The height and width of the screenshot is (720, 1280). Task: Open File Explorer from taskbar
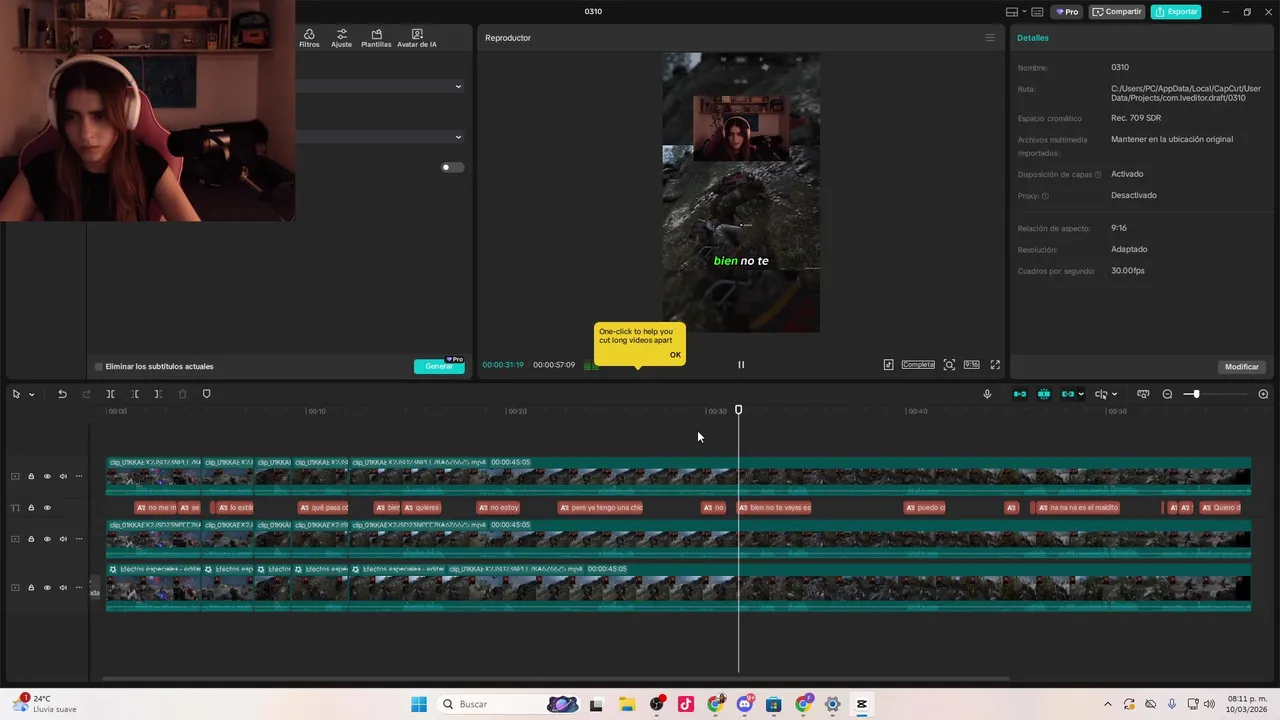627,704
